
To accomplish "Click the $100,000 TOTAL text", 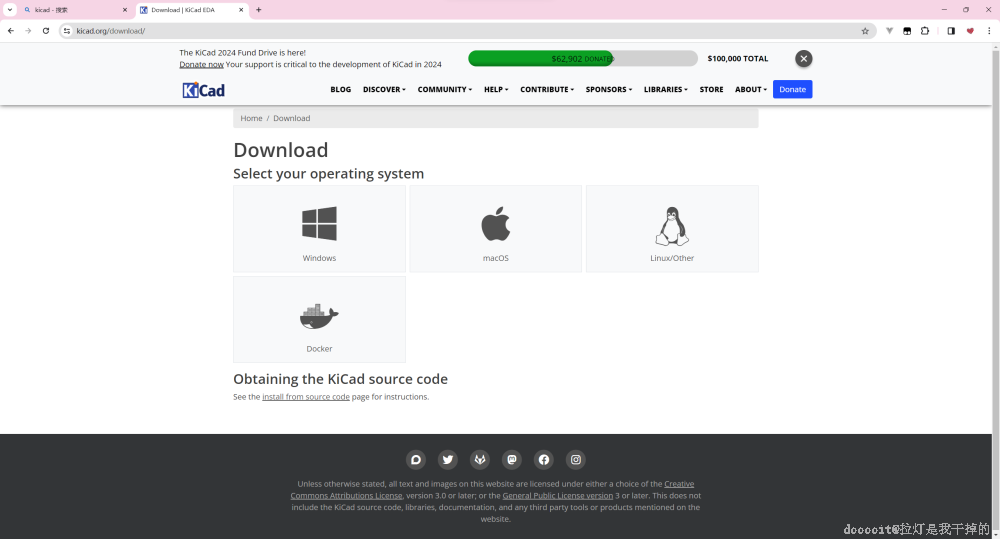I will (x=737, y=59).
